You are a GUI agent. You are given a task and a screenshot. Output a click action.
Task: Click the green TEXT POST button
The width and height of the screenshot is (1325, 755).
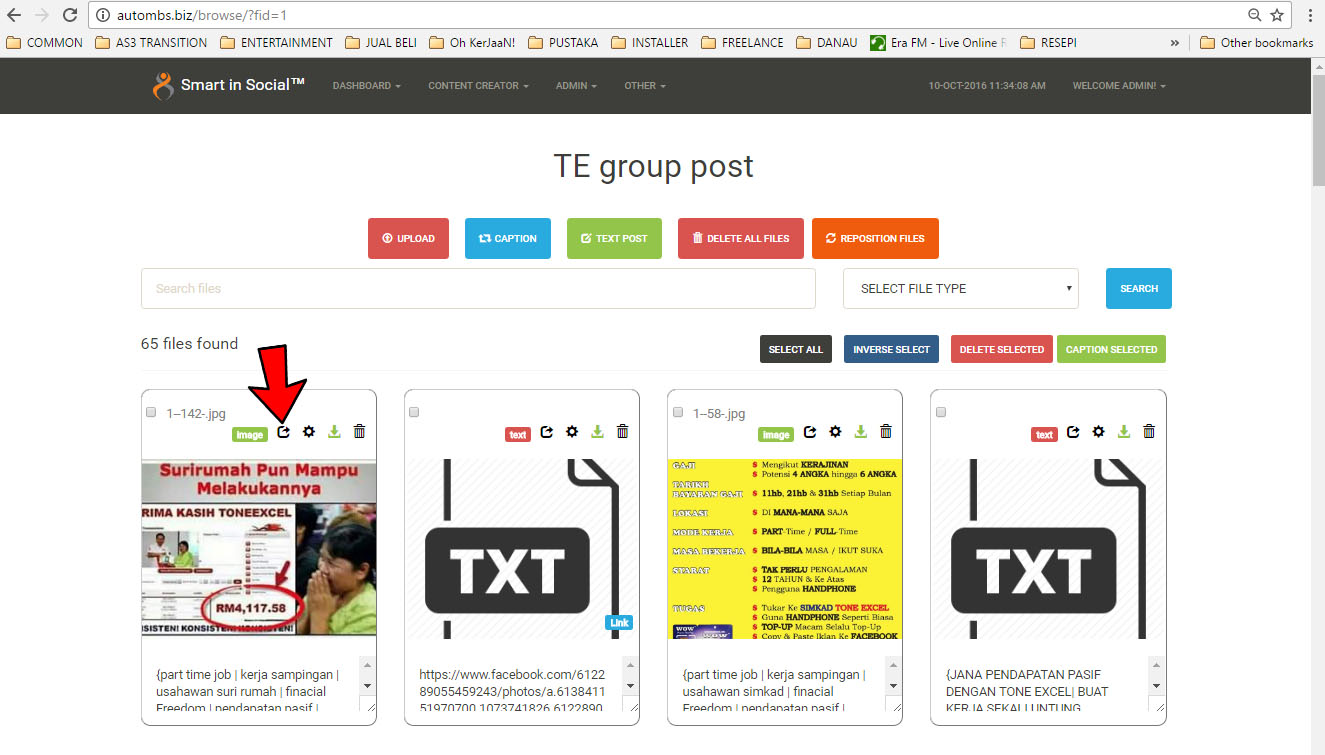(614, 238)
